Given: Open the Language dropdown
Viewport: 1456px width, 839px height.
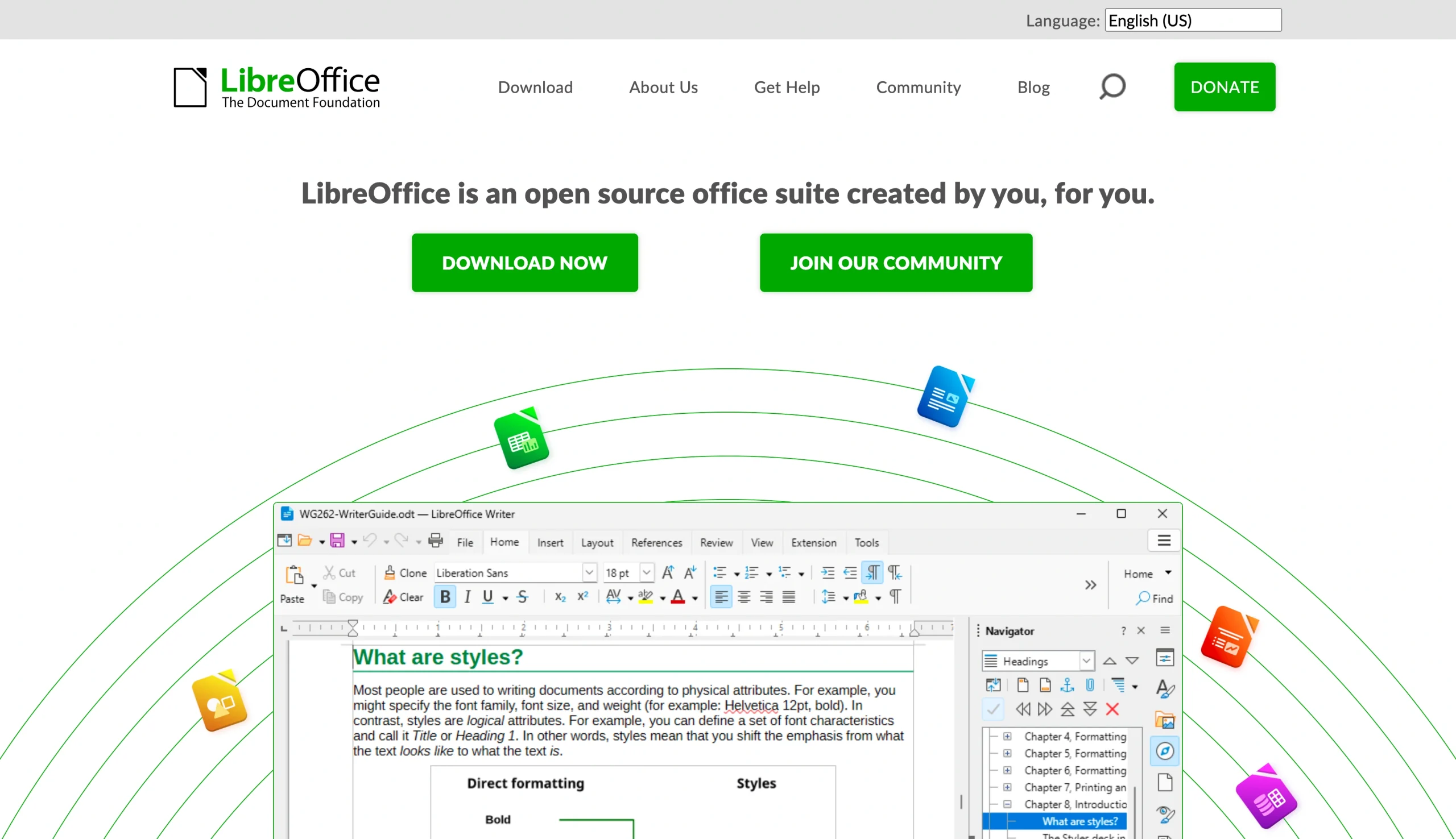Looking at the screenshot, I should tap(1193, 20).
